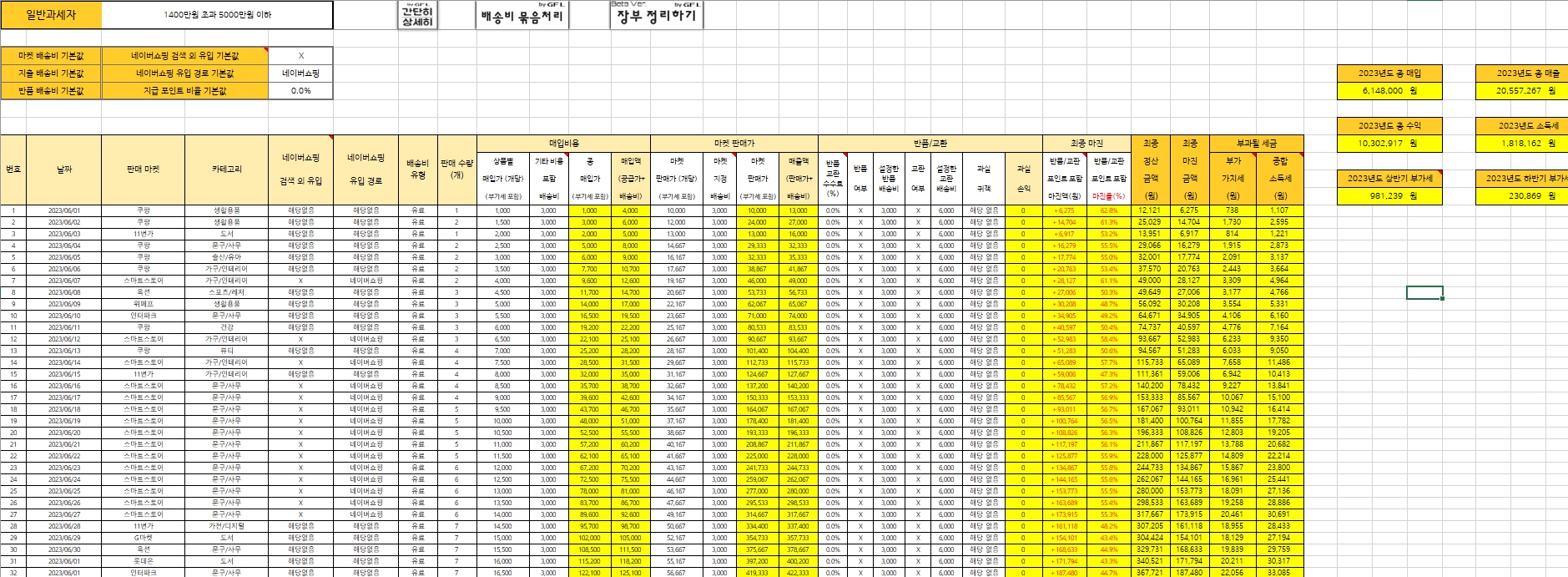This screenshot has width=1568, height=577.
Task: Select the 마켓 판매가 group header
Action: [x=734, y=144]
